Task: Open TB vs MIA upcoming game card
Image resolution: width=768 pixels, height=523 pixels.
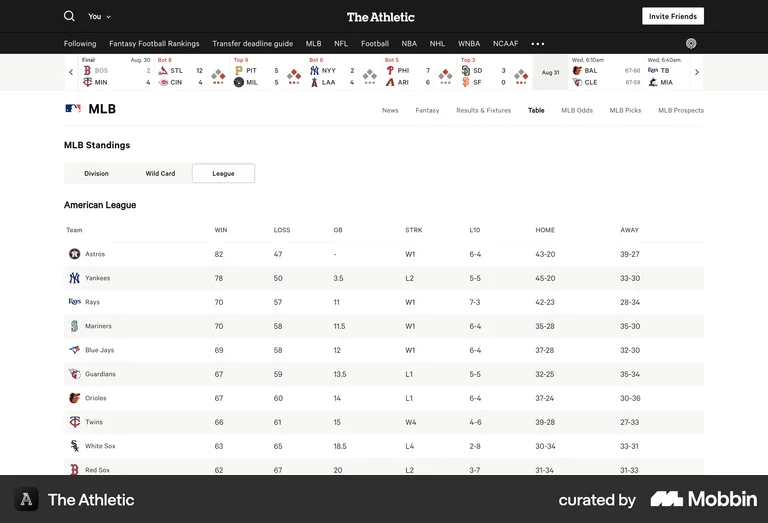Action: [668, 72]
